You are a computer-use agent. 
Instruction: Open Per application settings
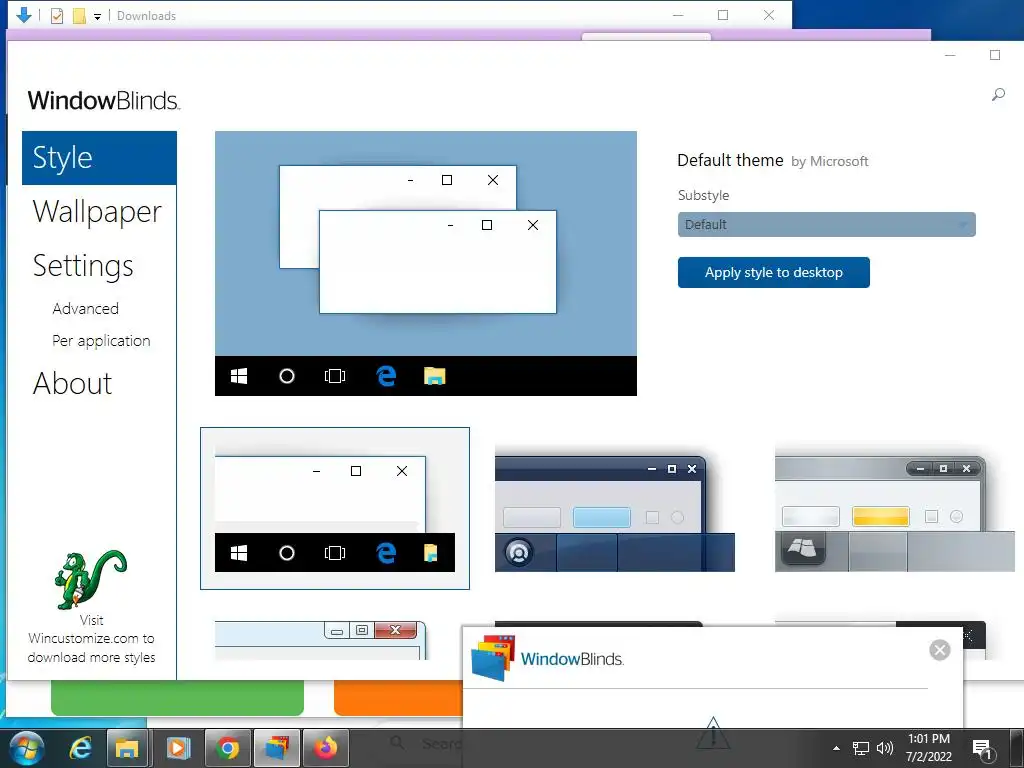pos(101,341)
